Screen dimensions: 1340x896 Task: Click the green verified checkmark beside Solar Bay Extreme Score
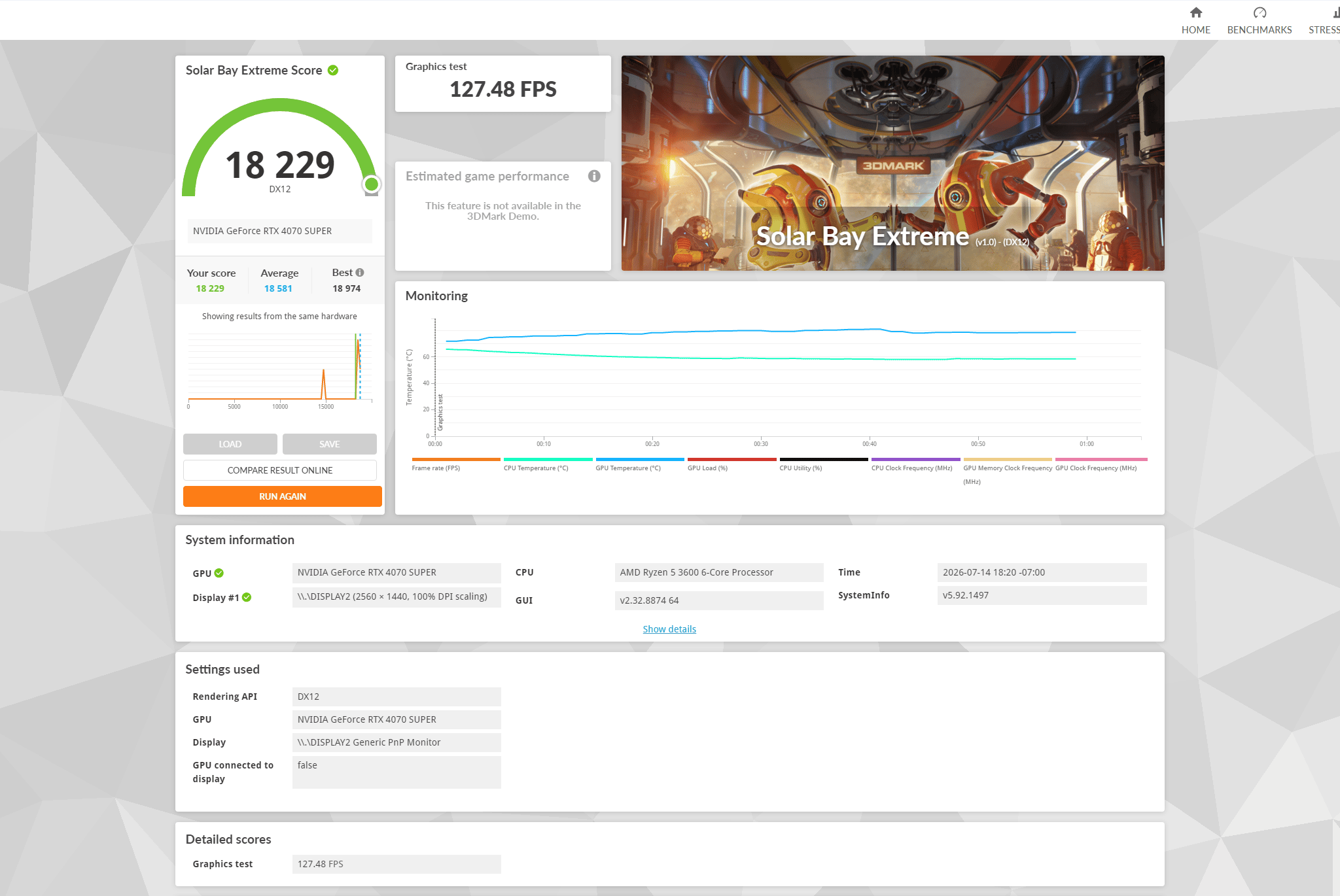point(333,70)
